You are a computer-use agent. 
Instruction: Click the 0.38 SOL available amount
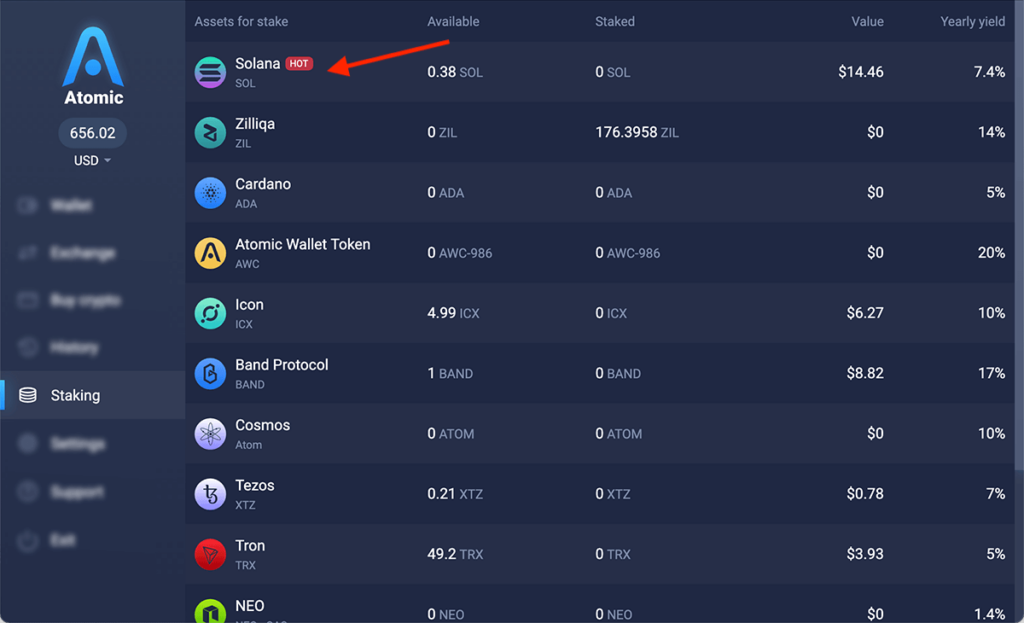(455, 72)
